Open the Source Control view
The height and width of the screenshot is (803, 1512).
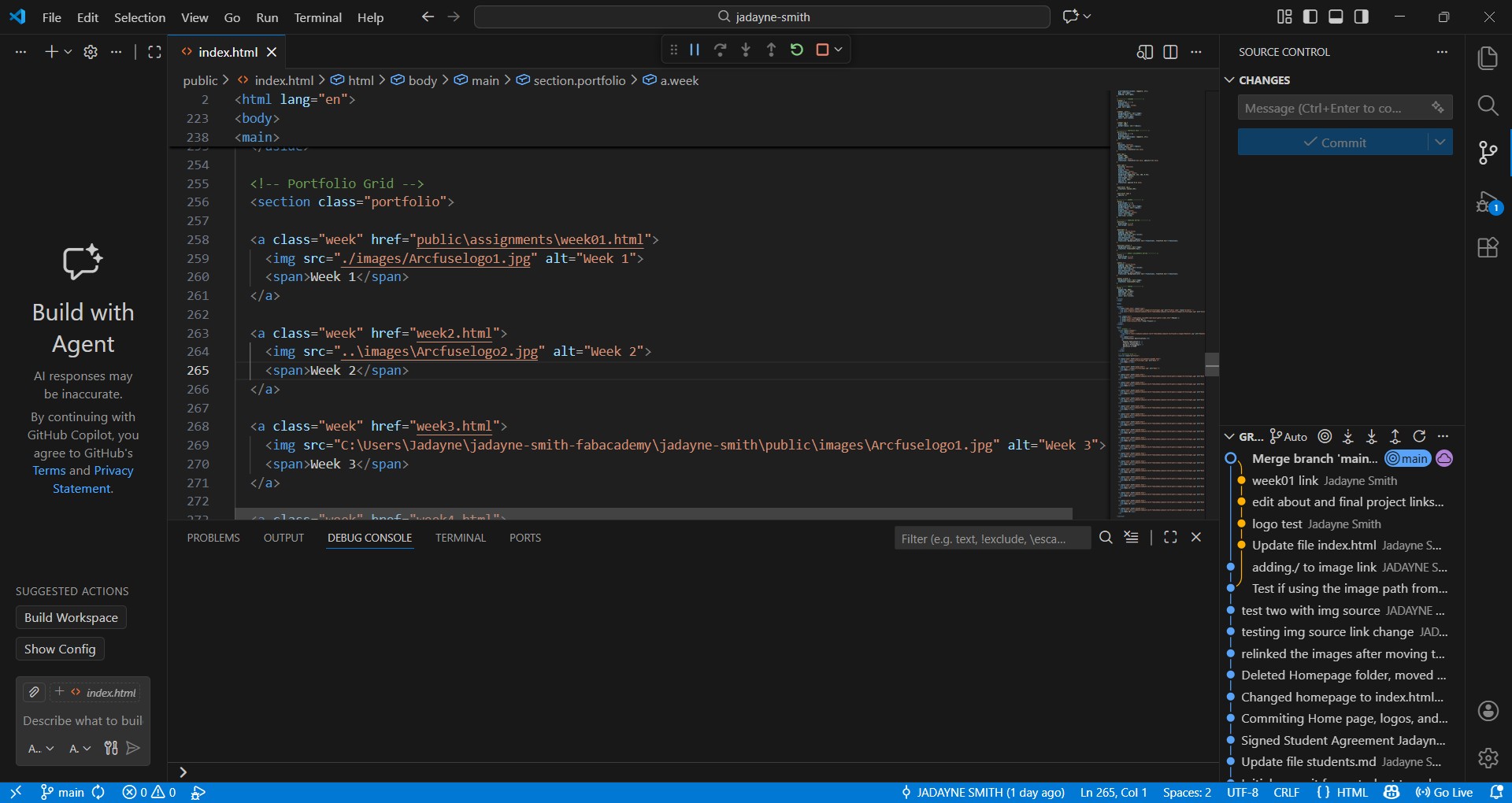click(1487, 153)
